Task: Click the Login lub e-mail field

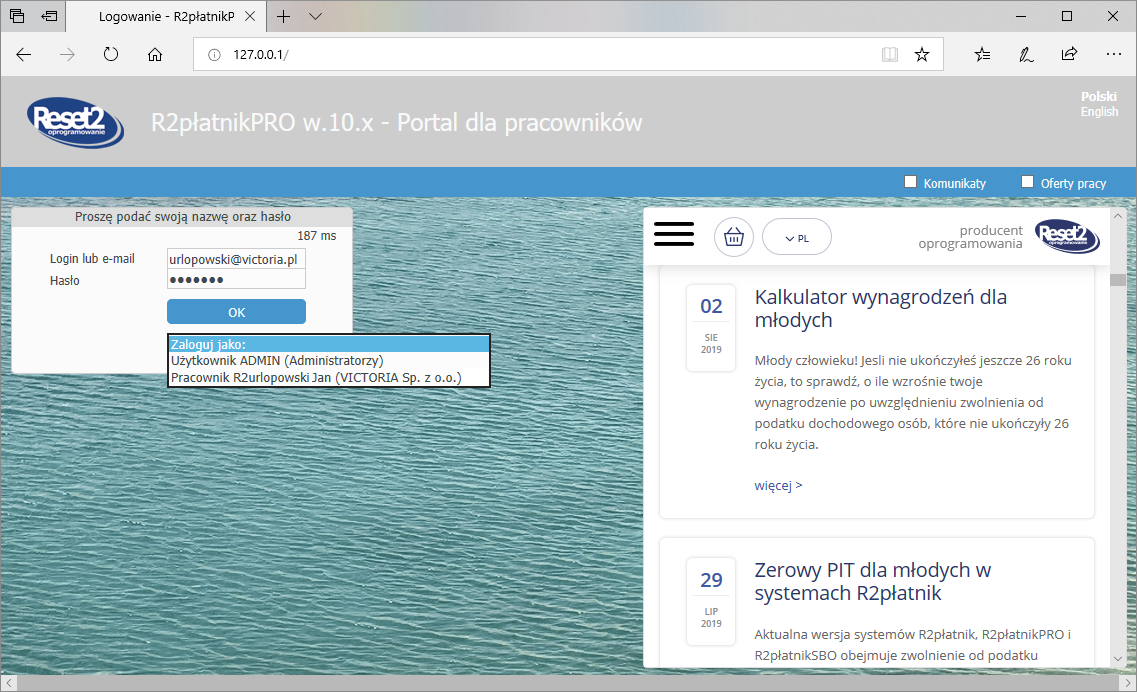Action: 236,259
